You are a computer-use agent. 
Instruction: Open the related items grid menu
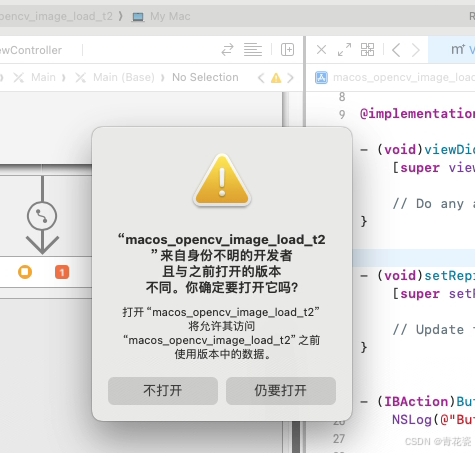[367, 50]
